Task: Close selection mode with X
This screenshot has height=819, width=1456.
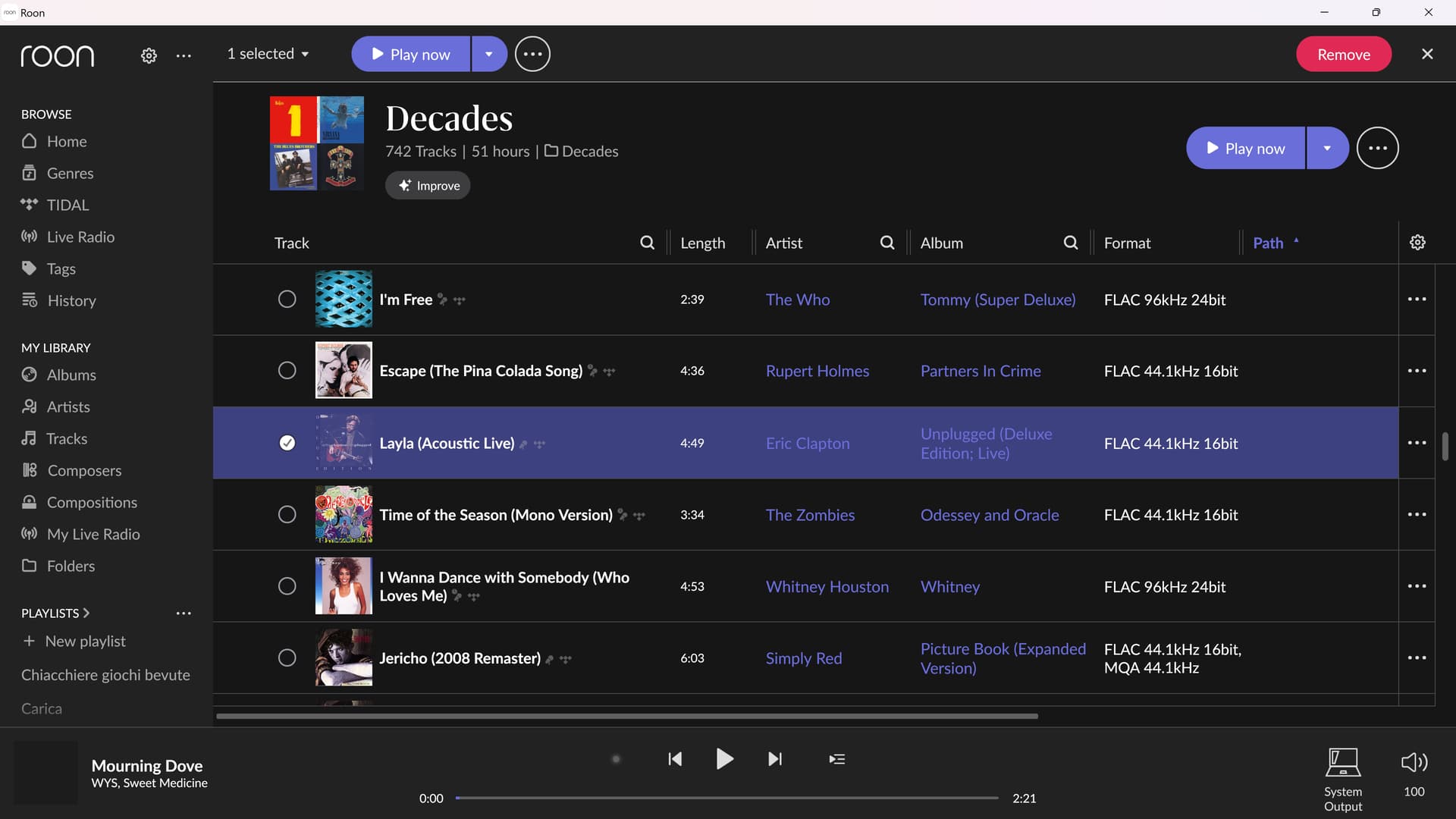Action: coord(1427,54)
